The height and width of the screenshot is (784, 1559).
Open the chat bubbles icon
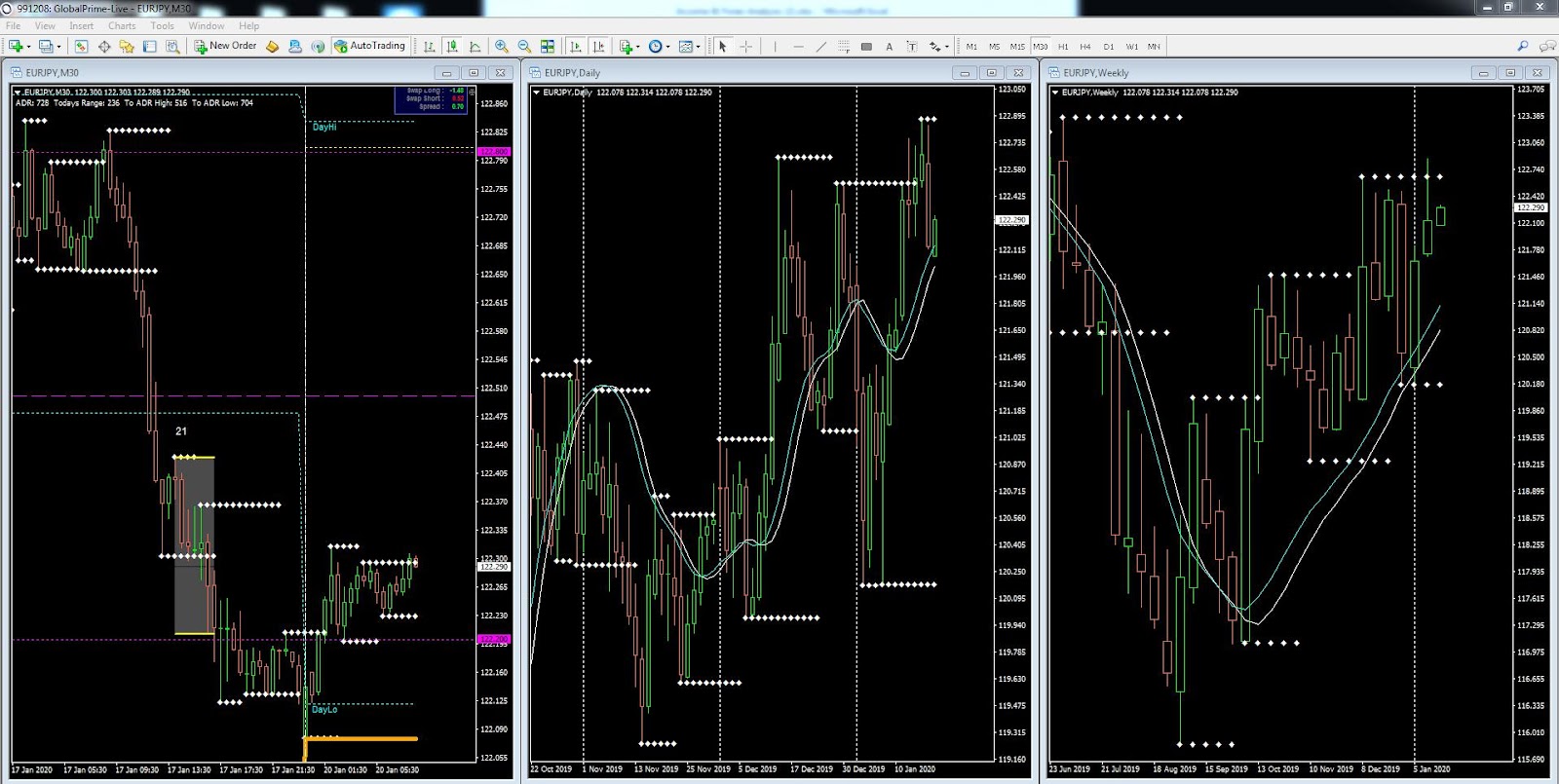(1546, 46)
